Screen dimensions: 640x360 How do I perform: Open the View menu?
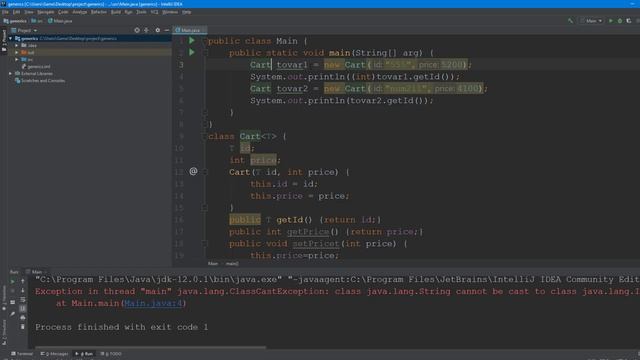pyautogui.click(x=29, y=12)
